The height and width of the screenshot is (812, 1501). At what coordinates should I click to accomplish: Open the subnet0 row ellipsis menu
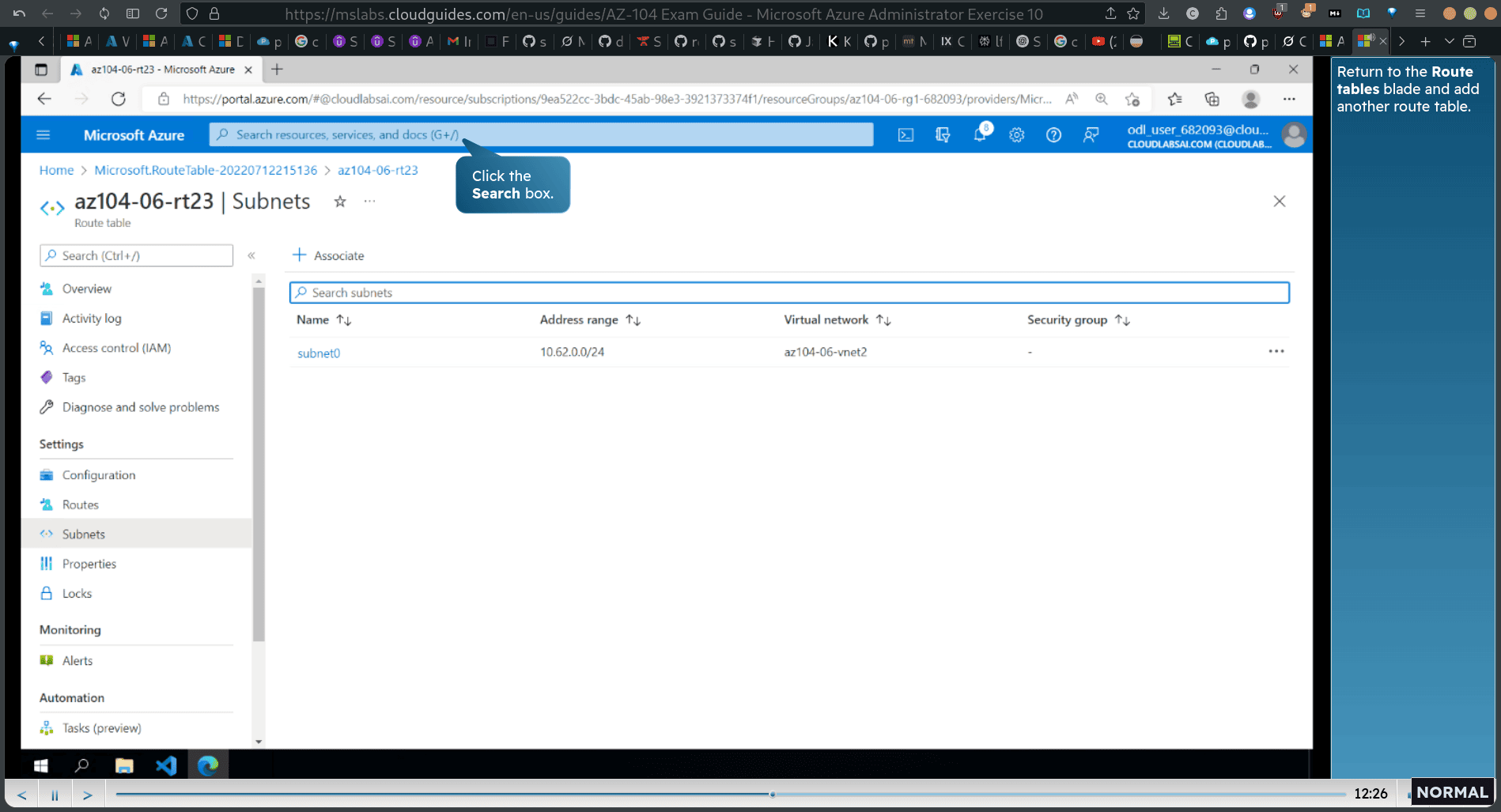[x=1276, y=351]
